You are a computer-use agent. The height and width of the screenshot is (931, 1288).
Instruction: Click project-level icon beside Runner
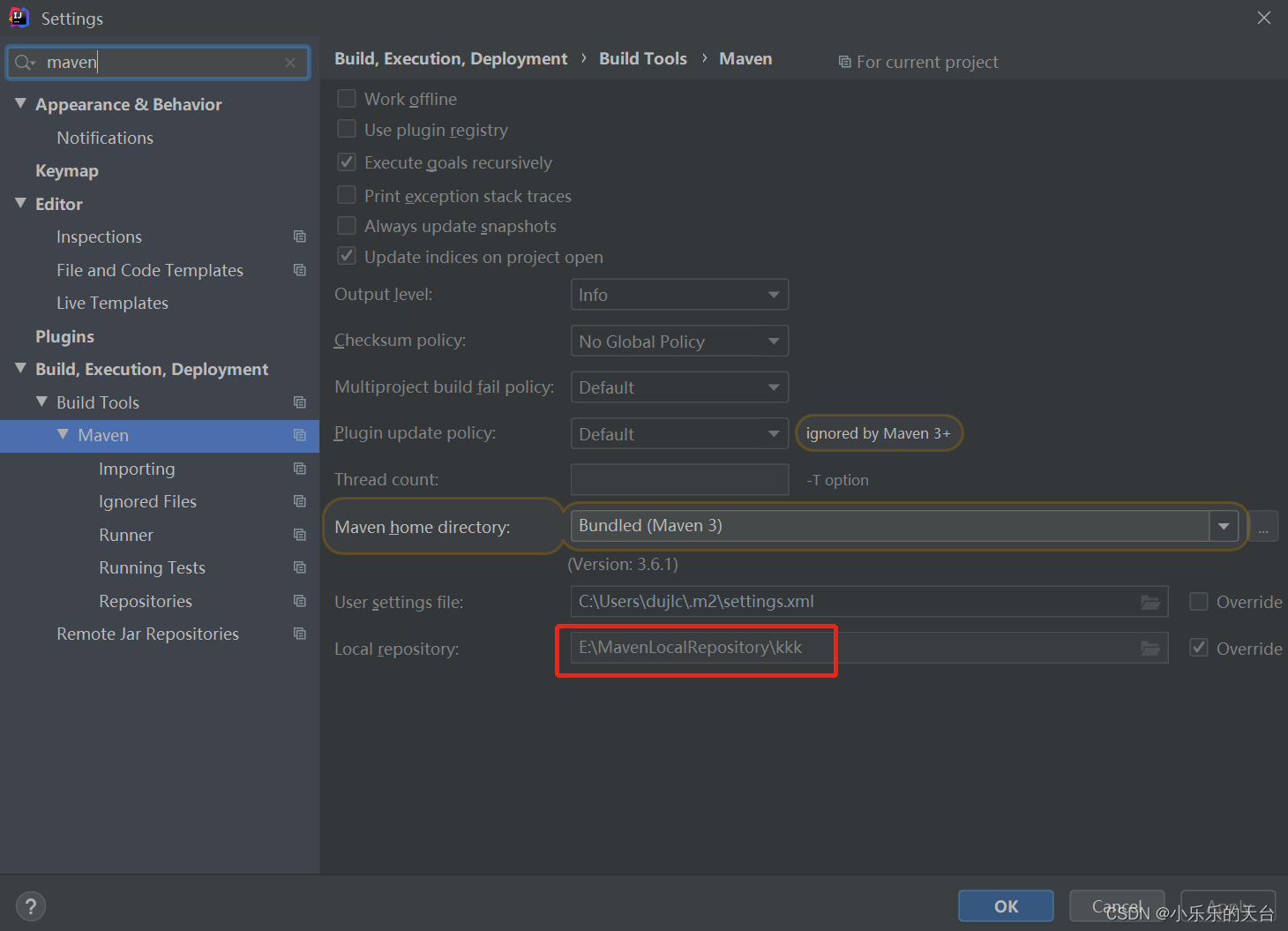pos(300,535)
